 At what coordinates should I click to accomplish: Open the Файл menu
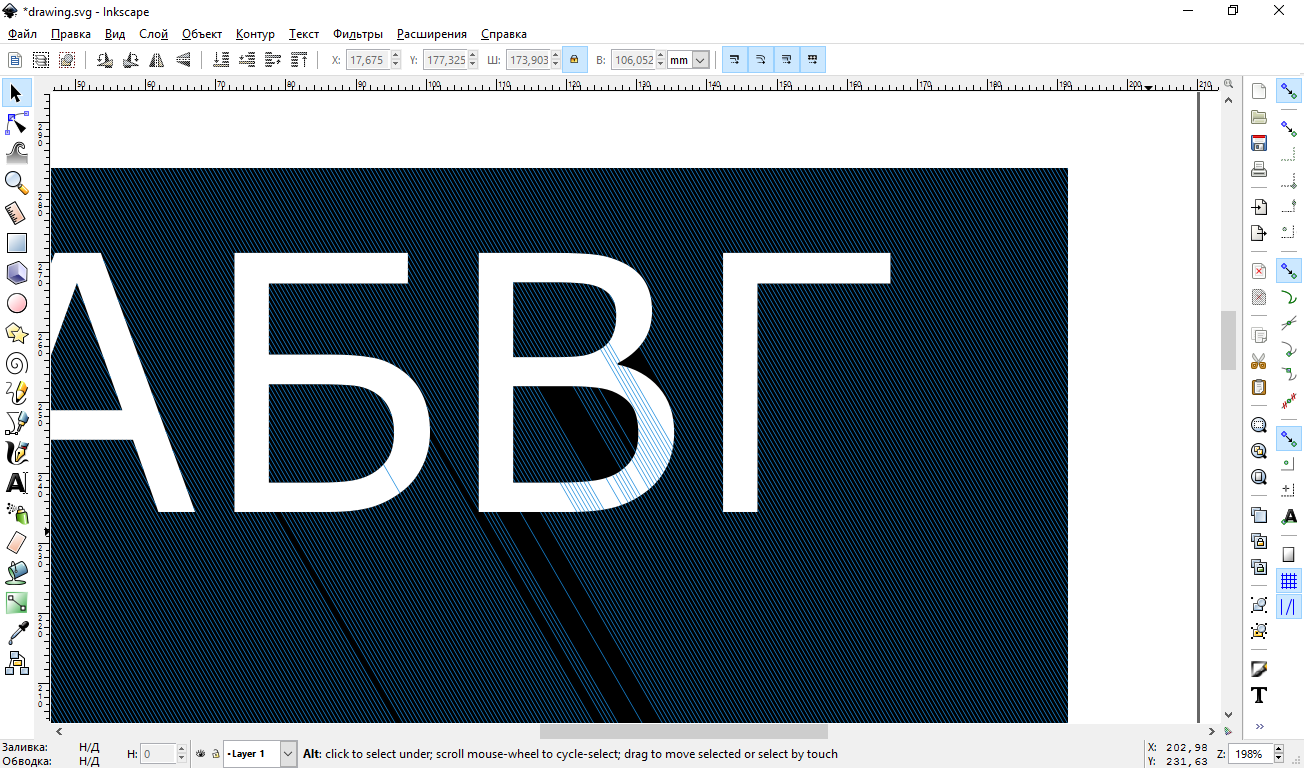22,34
